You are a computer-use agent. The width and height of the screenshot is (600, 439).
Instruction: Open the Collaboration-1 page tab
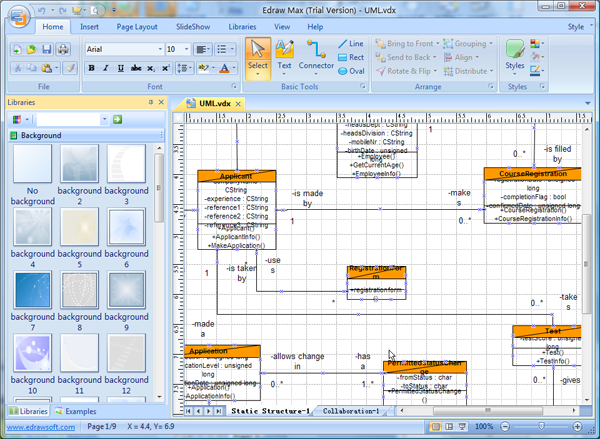coord(351,411)
